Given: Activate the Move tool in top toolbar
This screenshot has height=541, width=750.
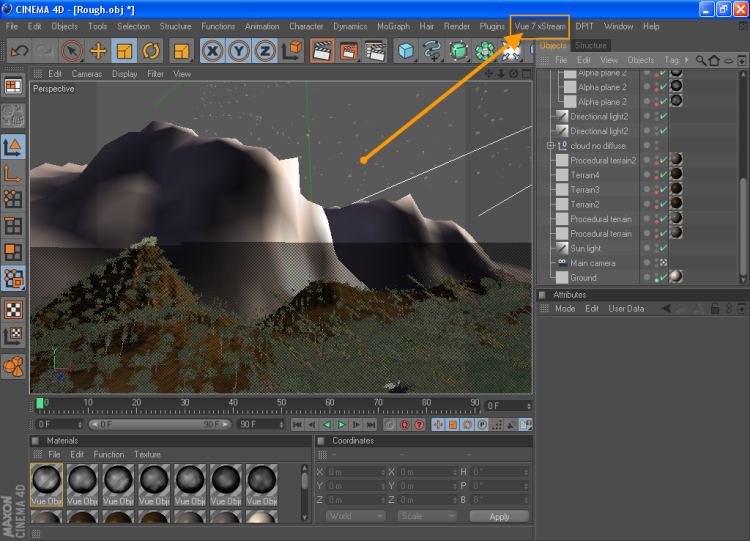Looking at the screenshot, I should (x=98, y=51).
